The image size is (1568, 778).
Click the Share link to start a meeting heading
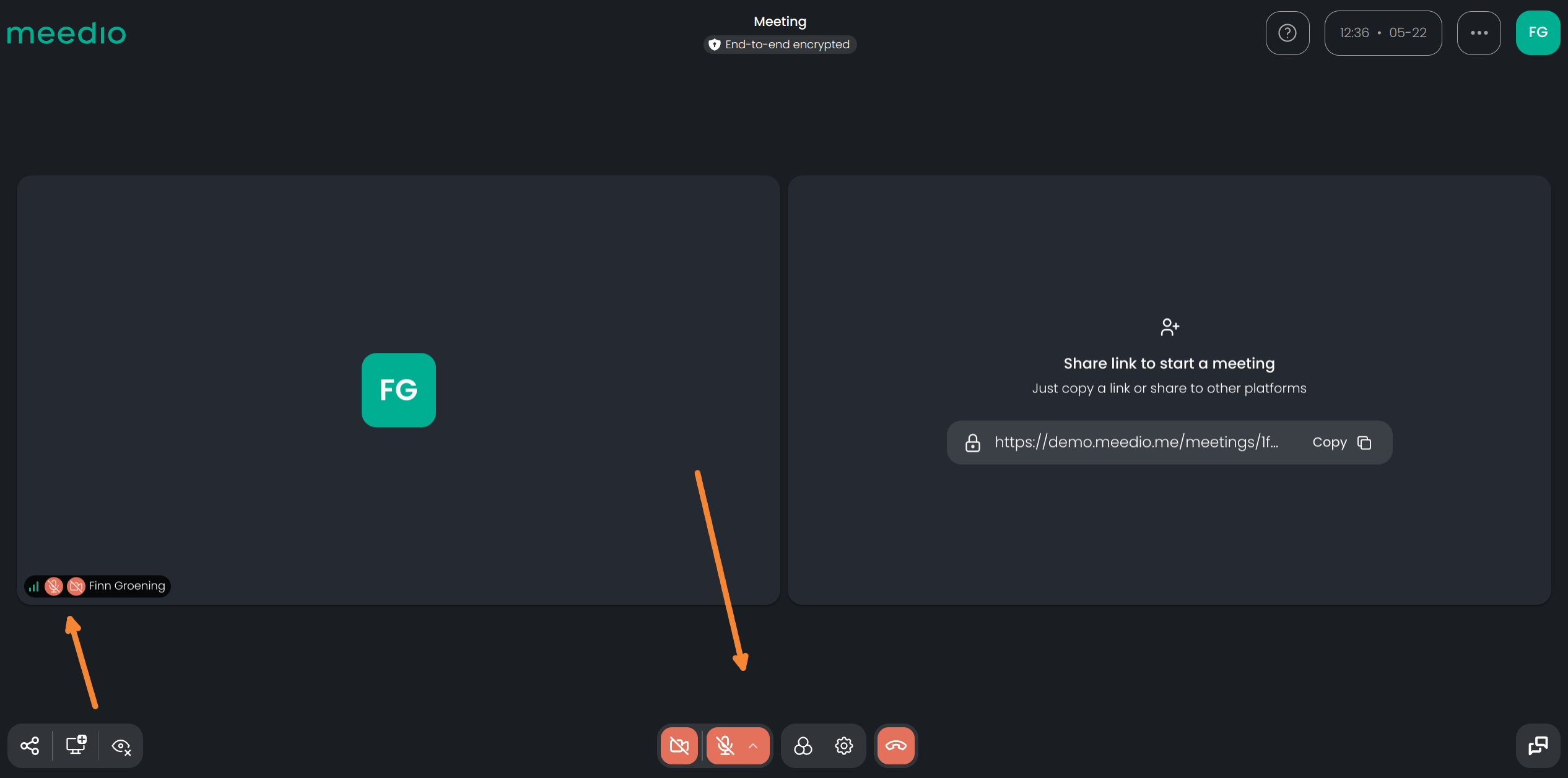1169,363
